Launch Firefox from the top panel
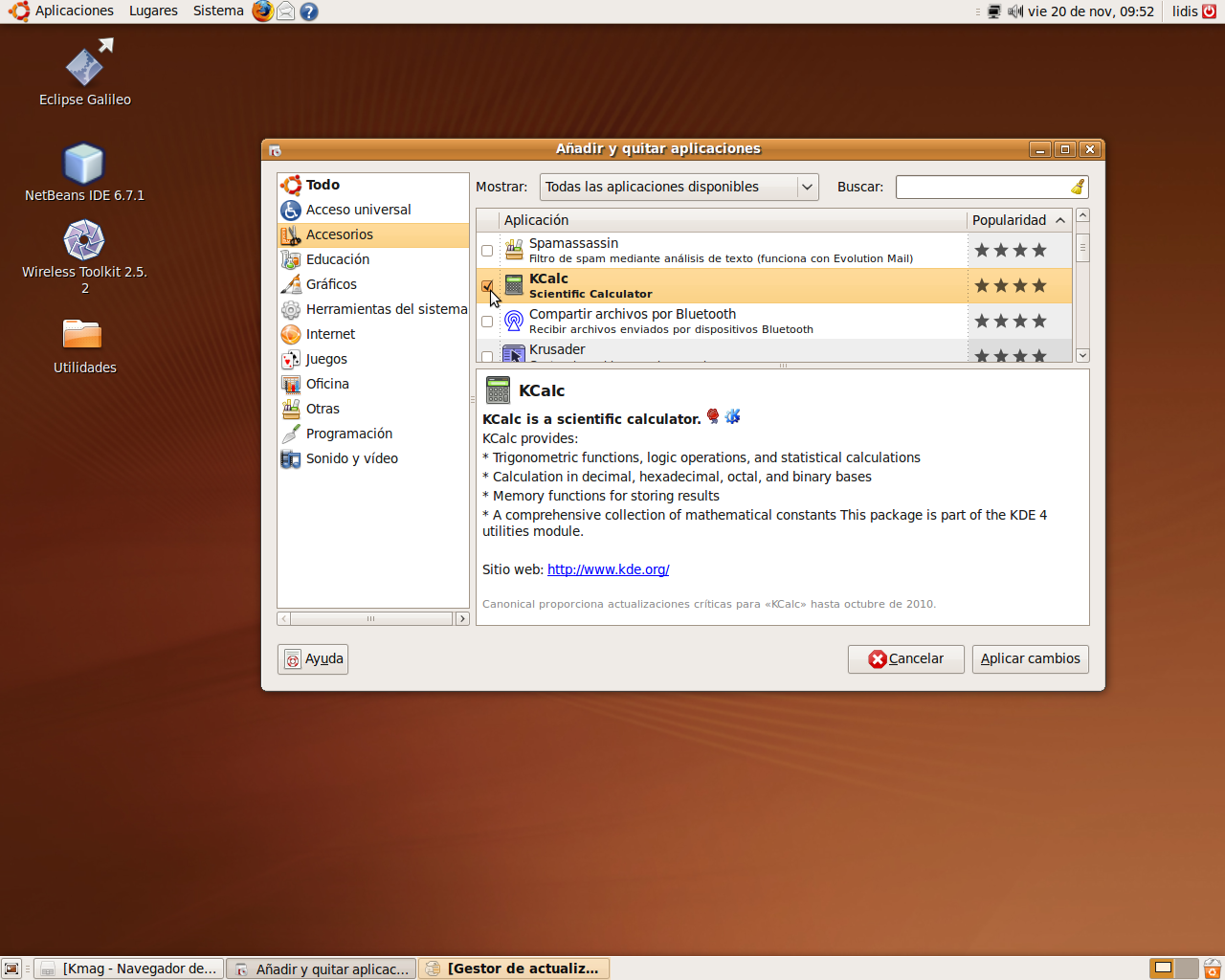1225x980 pixels. [x=261, y=11]
